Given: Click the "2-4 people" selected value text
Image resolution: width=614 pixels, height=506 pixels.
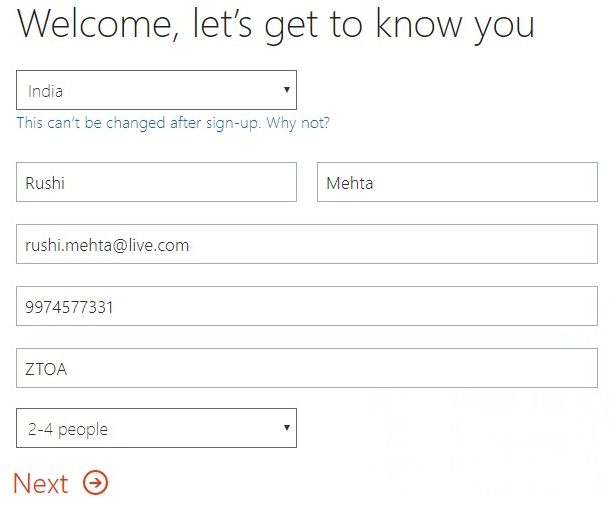Looking at the screenshot, I should point(68,429).
